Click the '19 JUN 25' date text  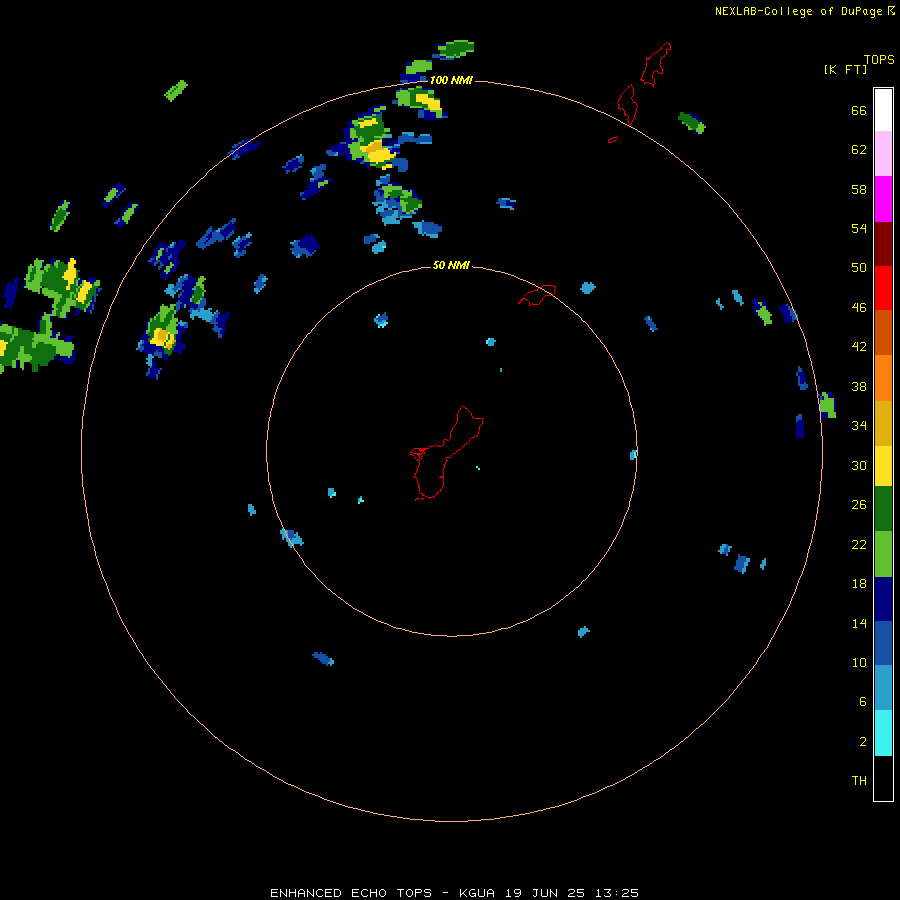(x=545, y=893)
